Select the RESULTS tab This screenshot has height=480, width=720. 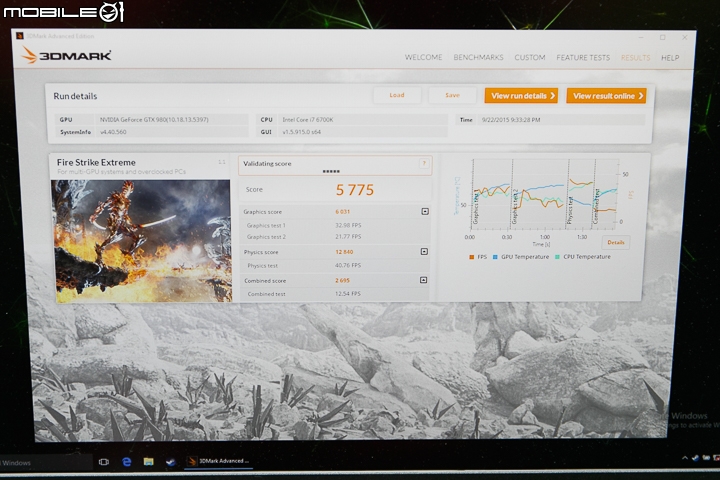point(635,58)
